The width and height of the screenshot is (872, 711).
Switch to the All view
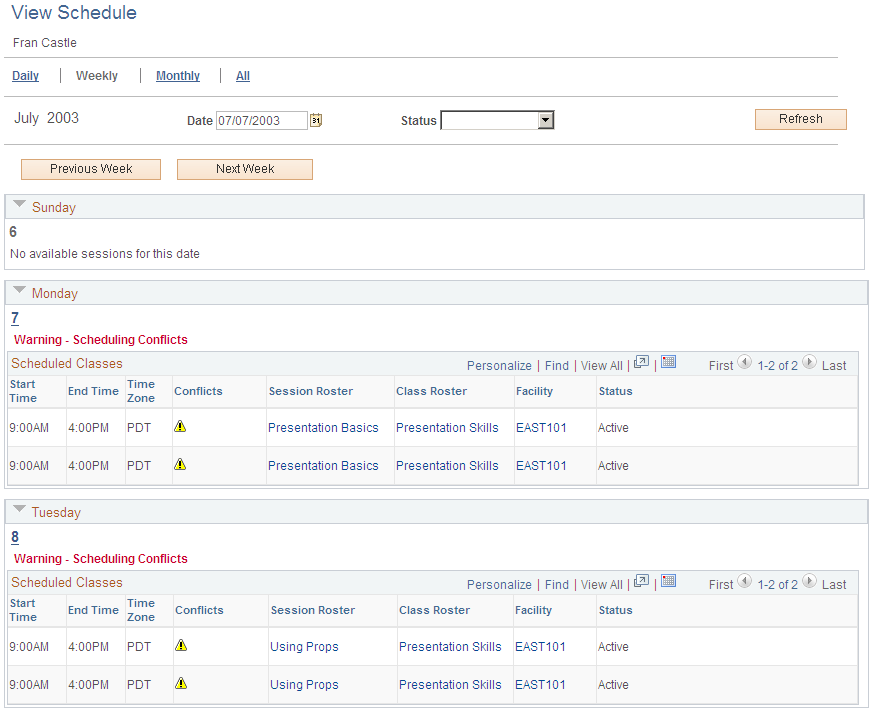tap(243, 76)
